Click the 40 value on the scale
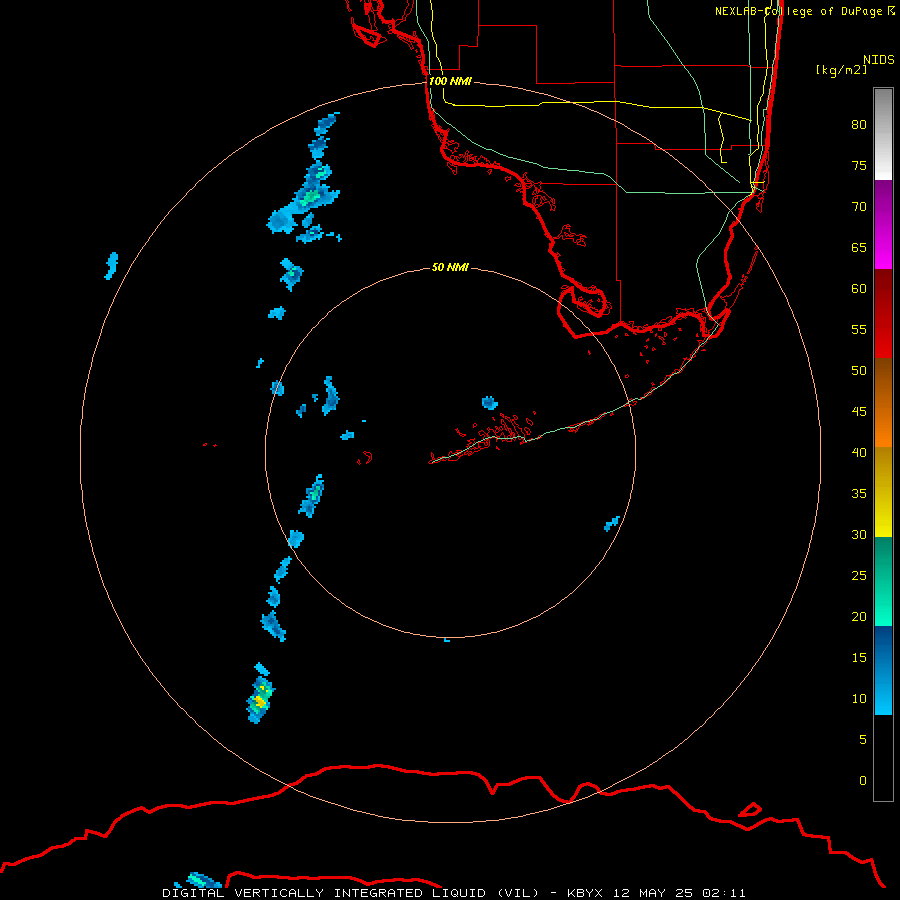The height and width of the screenshot is (900, 900). [x=859, y=452]
